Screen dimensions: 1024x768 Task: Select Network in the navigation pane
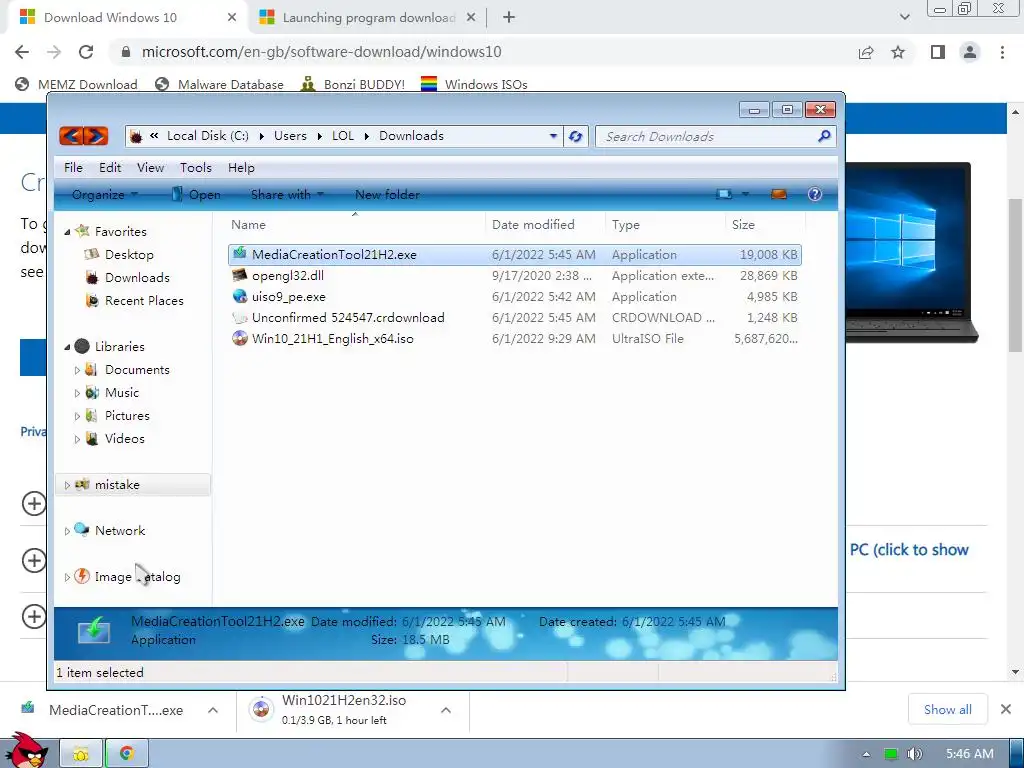click(120, 530)
